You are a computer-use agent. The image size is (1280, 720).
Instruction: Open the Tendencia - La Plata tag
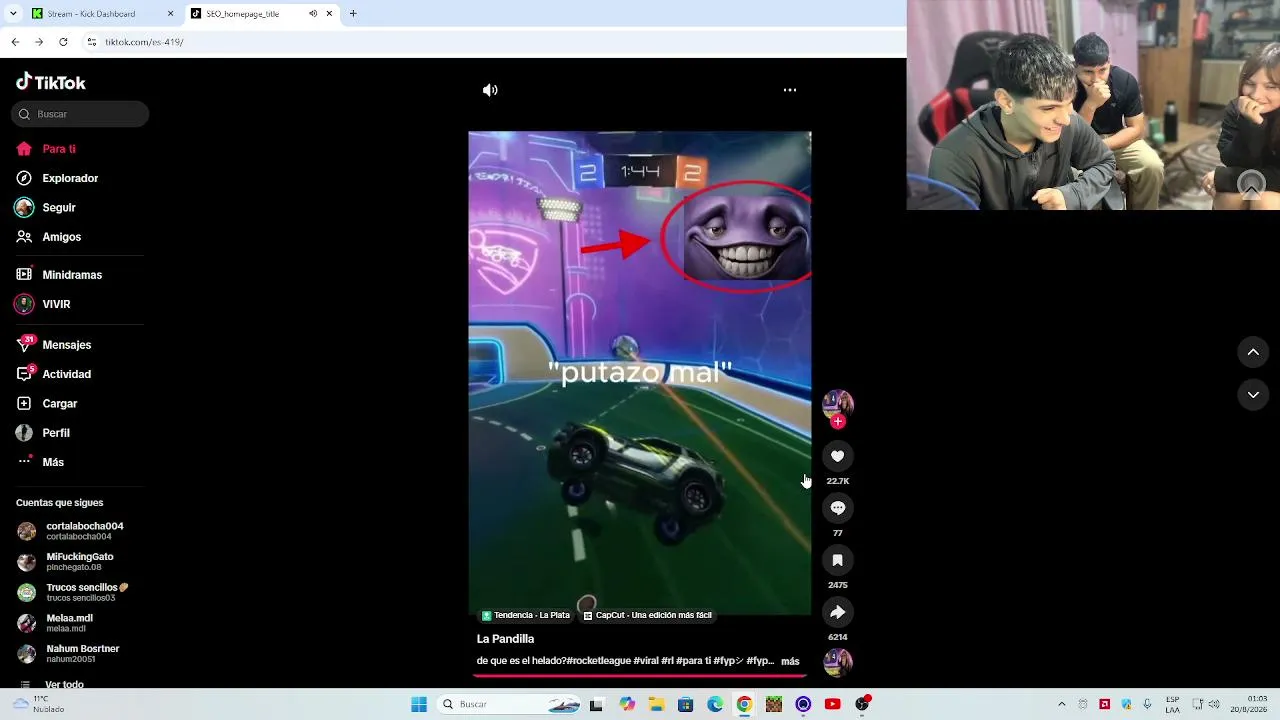click(526, 615)
